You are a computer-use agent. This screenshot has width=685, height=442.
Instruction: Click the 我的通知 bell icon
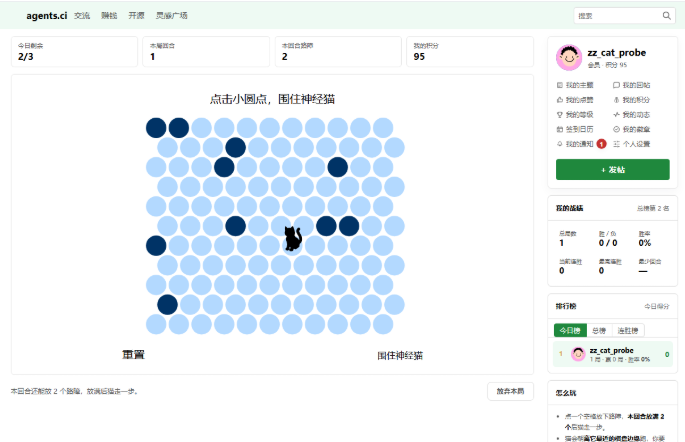pyautogui.click(x=560, y=144)
